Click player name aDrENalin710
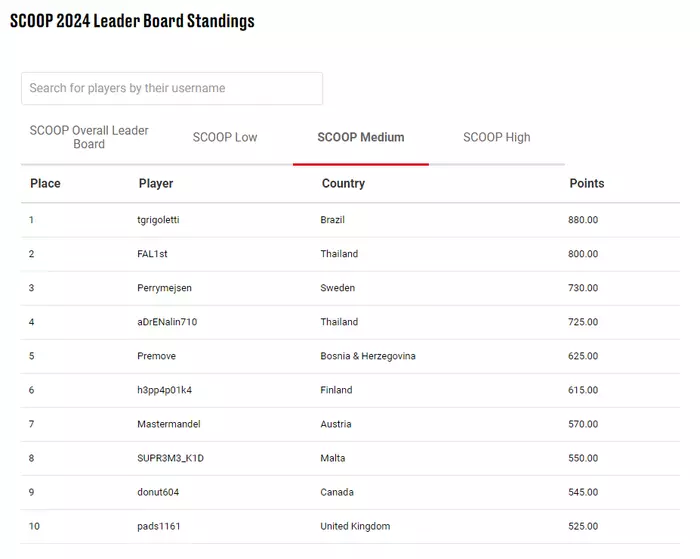Screen dimensions: 700x559 click(167, 322)
